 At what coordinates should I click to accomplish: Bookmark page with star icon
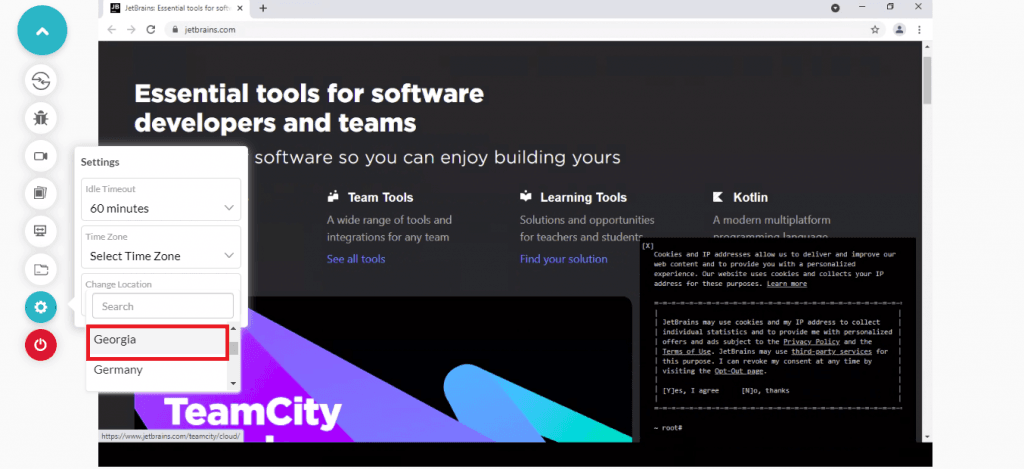click(x=875, y=29)
